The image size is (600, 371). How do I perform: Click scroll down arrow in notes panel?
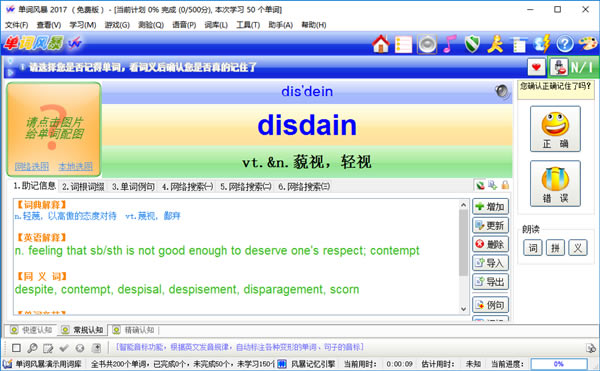(463, 309)
